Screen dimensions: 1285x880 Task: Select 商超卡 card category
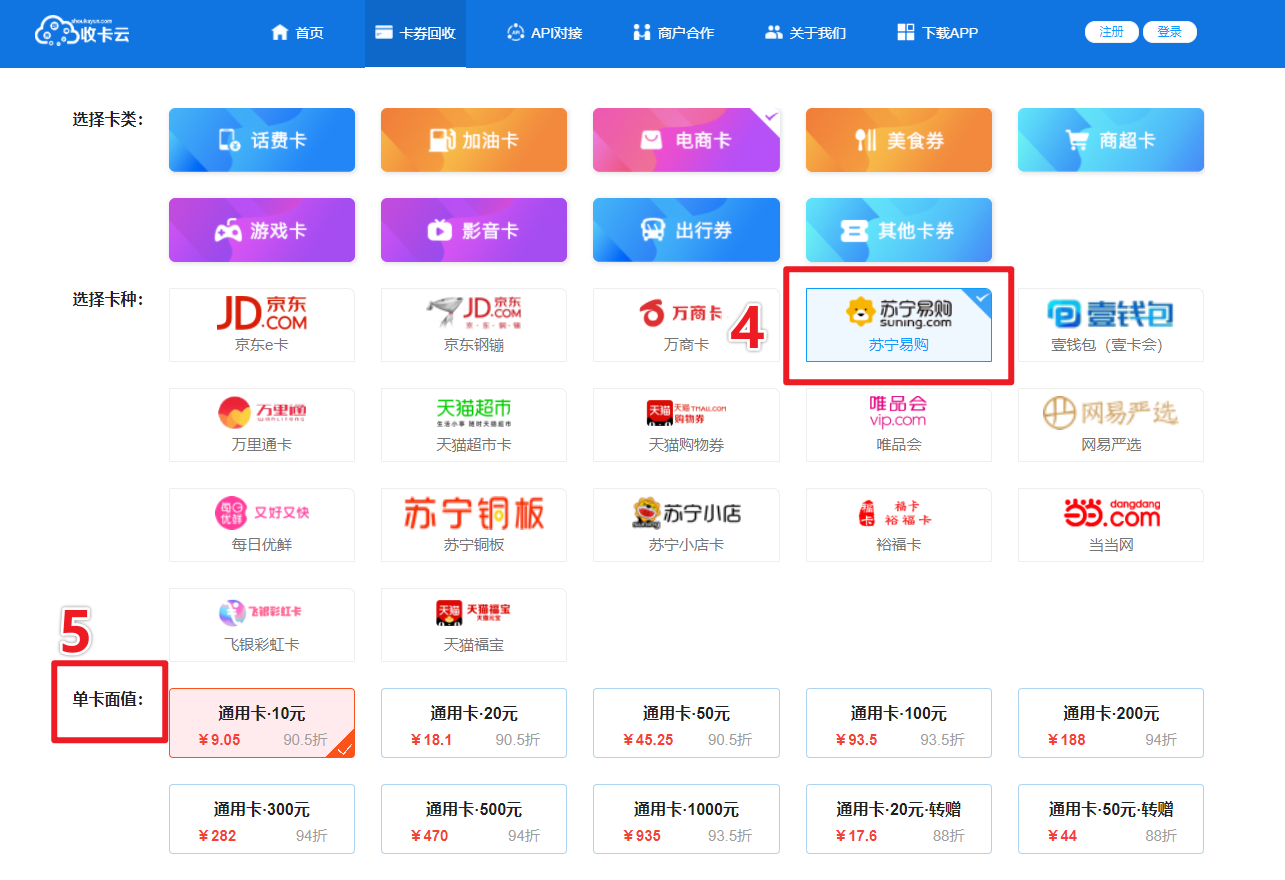(x=1111, y=140)
